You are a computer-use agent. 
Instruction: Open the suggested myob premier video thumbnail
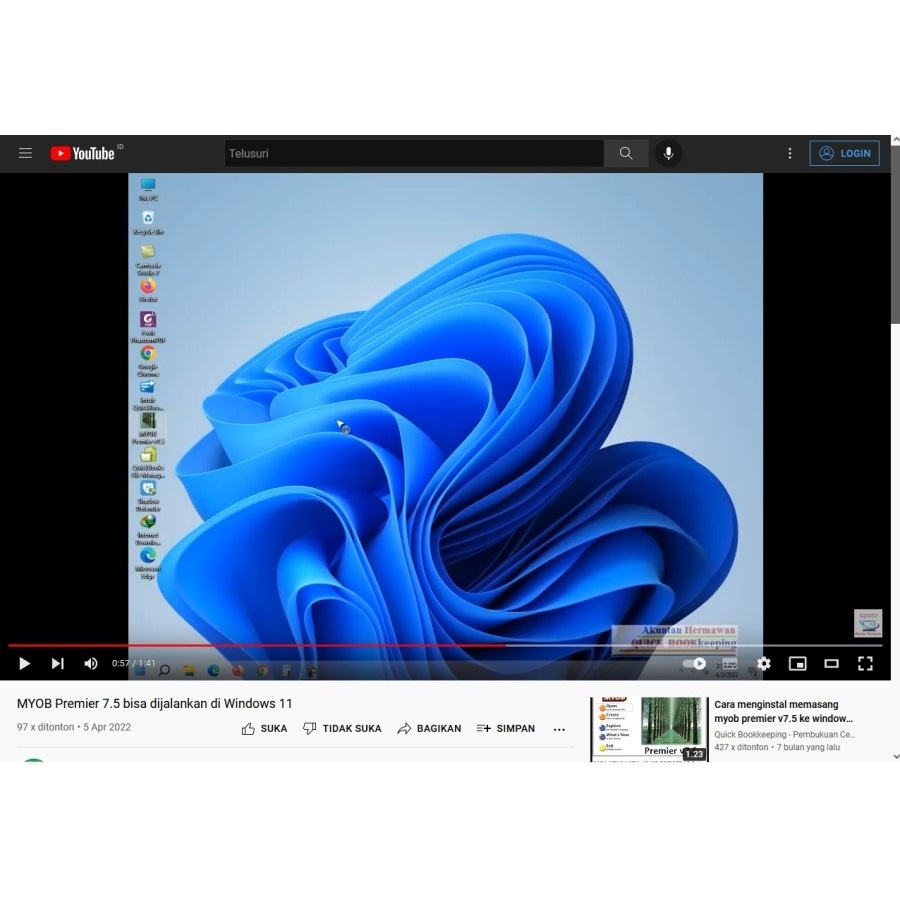649,728
